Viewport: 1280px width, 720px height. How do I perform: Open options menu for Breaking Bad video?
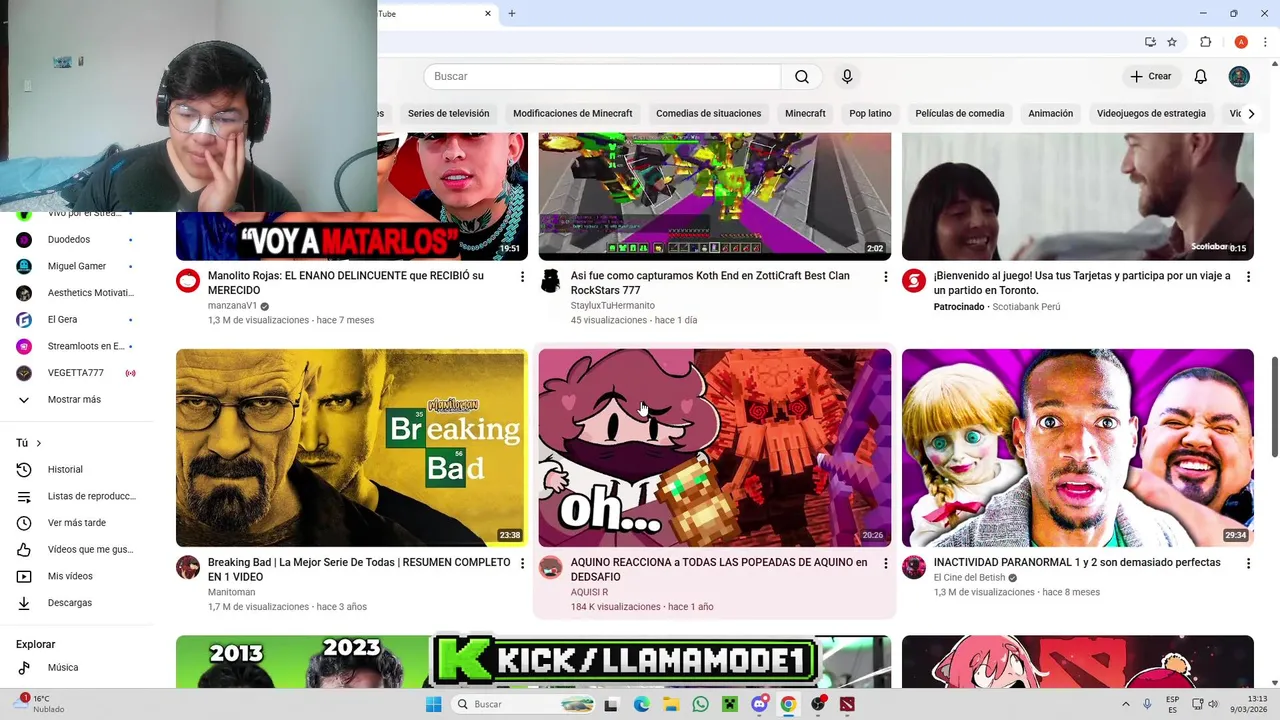click(x=522, y=563)
